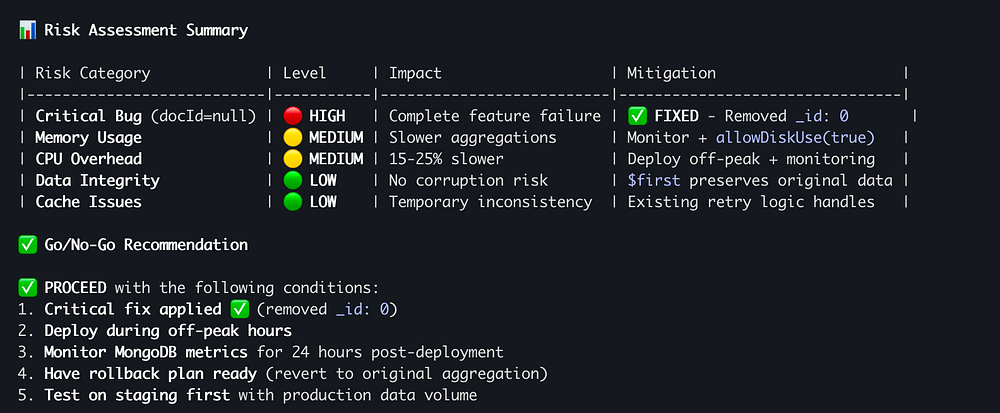Viewport: 1000px width, 413px height.
Task: Click the allowDiskUse(true) code text
Action: 794,138
